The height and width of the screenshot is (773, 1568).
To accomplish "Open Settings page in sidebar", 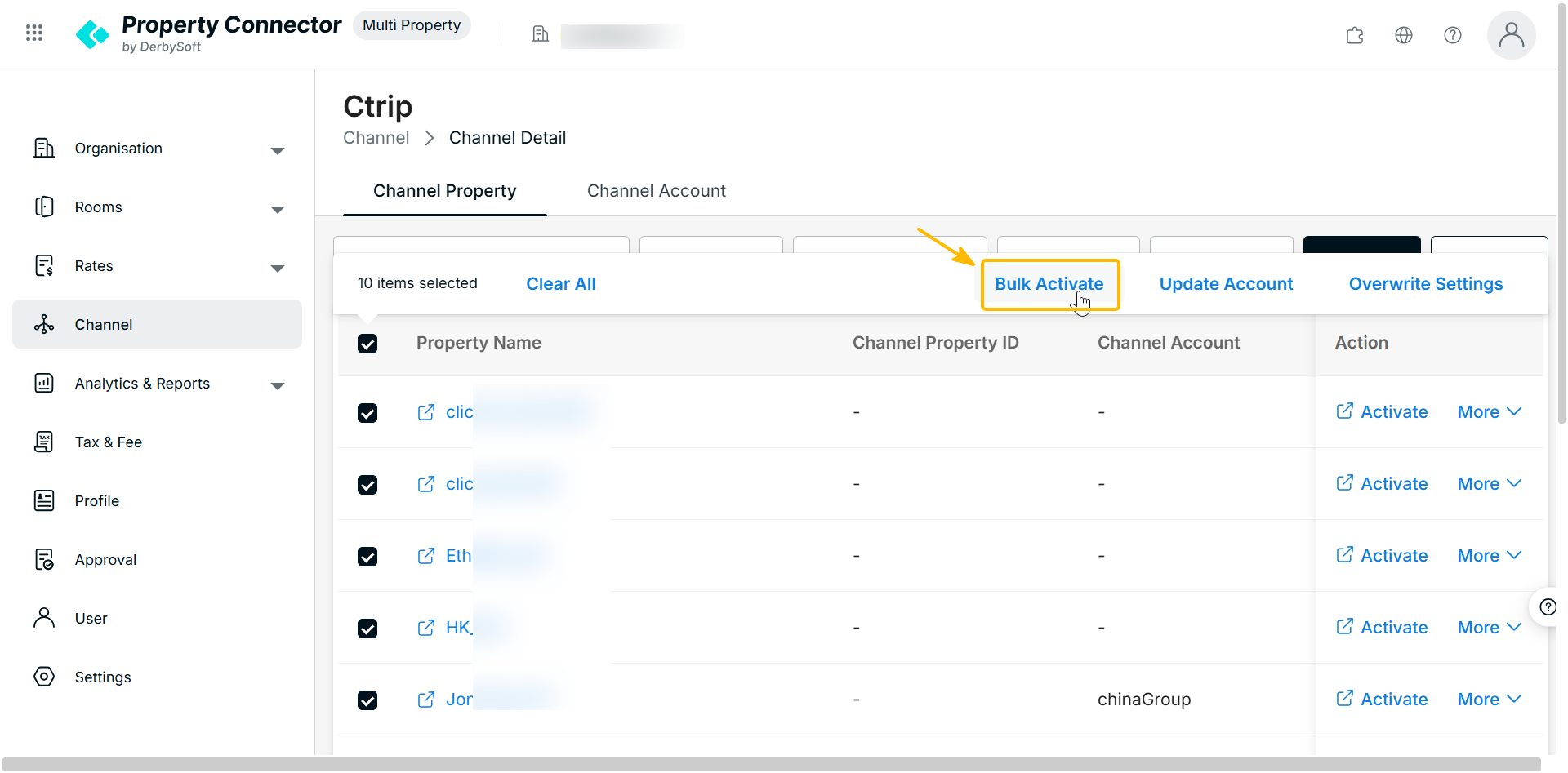I will pos(157,677).
